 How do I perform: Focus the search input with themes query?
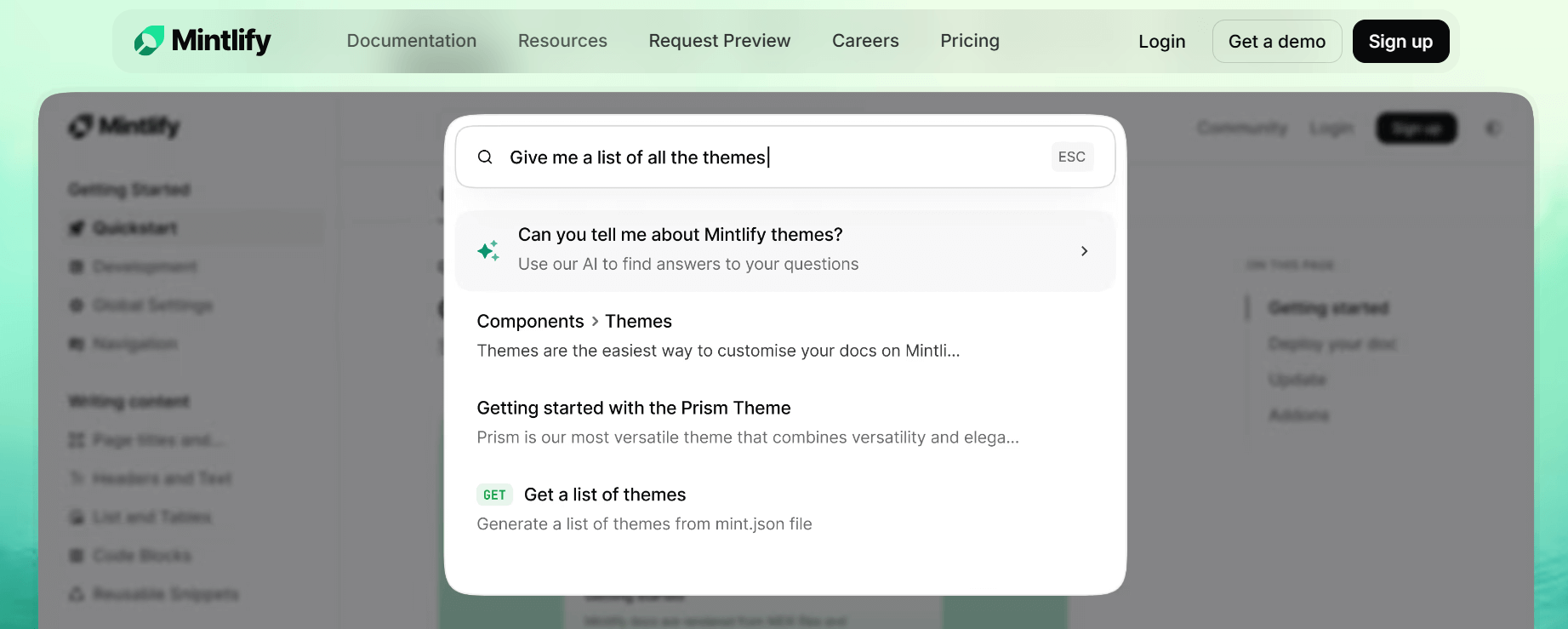[x=785, y=157]
